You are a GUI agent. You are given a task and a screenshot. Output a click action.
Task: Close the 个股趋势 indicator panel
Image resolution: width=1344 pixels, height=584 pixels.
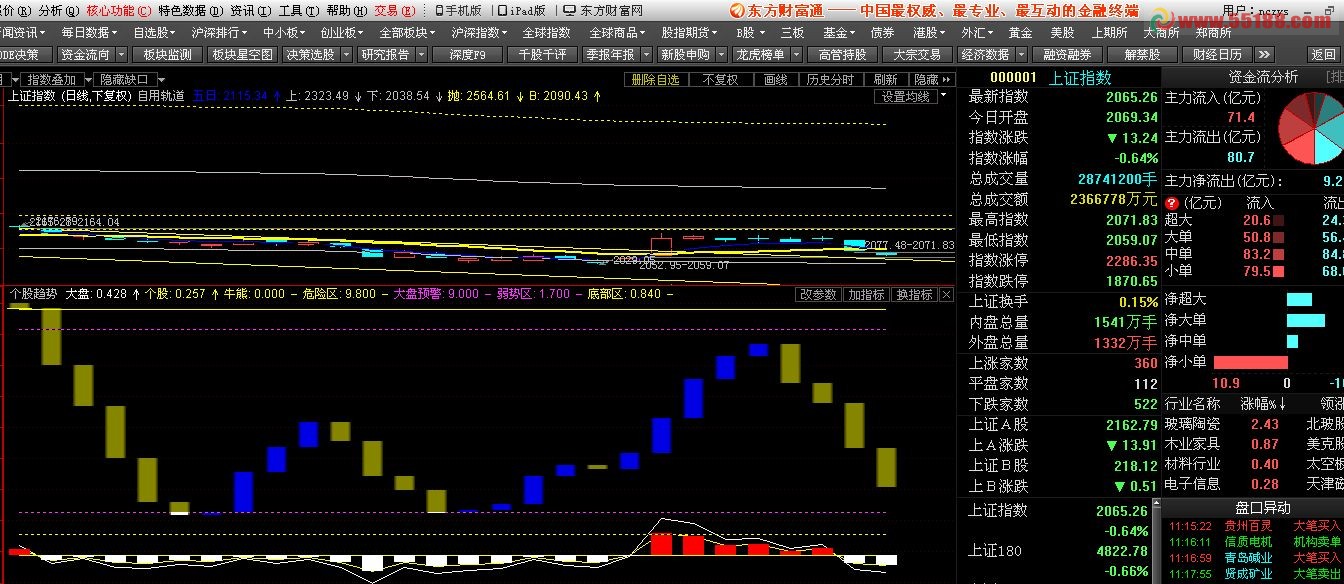pyautogui.click(x=947, y=295)
